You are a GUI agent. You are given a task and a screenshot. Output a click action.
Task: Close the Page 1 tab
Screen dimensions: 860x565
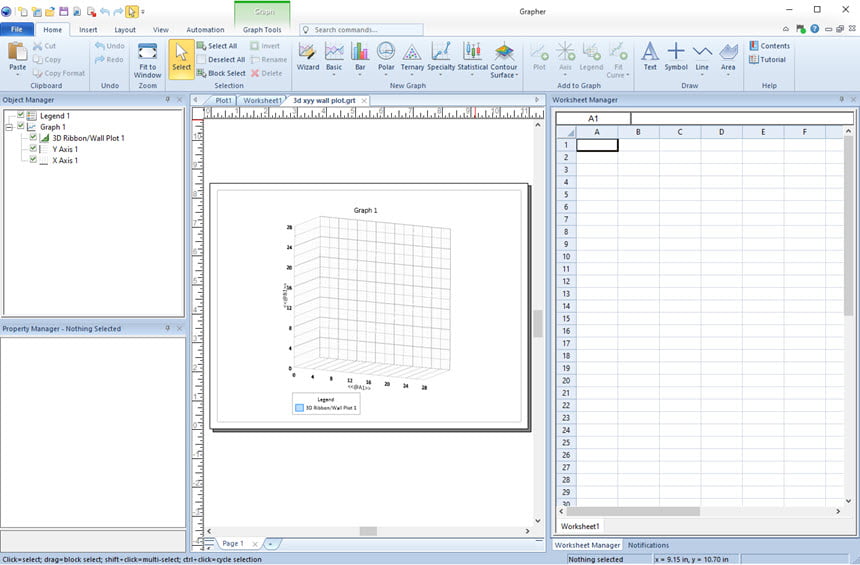coord(255,544)
